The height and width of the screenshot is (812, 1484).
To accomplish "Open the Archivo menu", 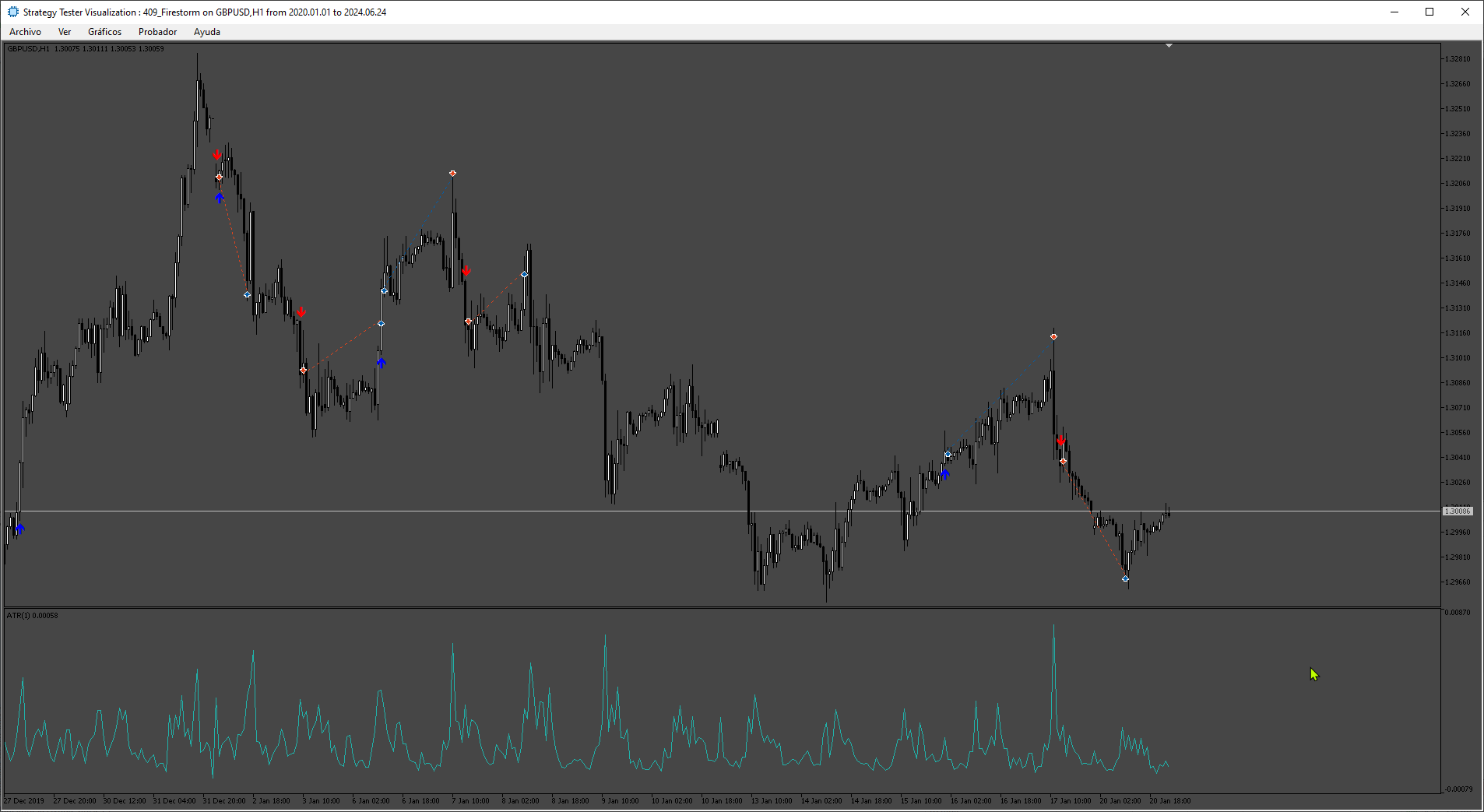I will 25,32.
